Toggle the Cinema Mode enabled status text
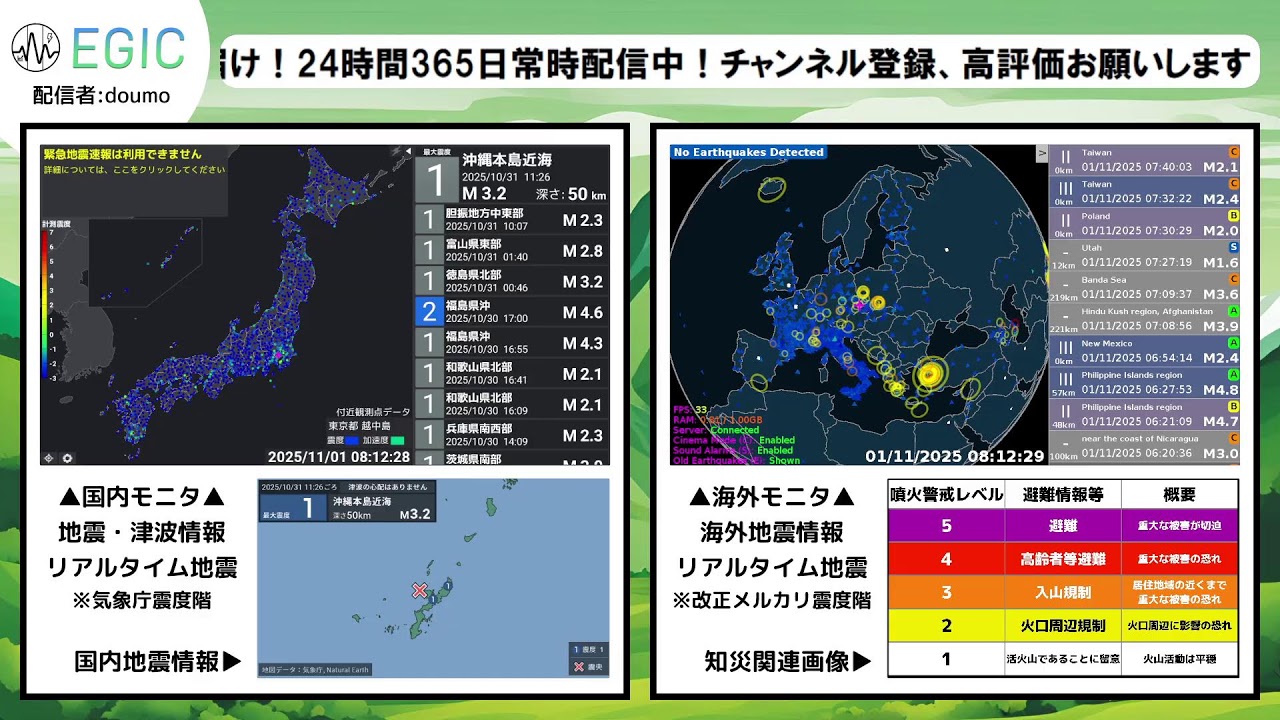The width and height of the screenshot is (1280, 720). 776,440
